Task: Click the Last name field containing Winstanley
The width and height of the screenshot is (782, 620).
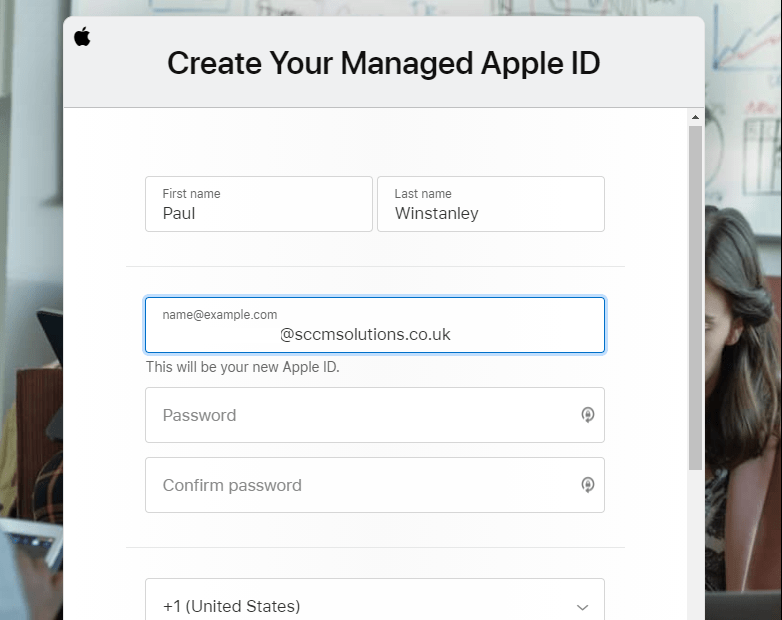Action: coord(490,212)
